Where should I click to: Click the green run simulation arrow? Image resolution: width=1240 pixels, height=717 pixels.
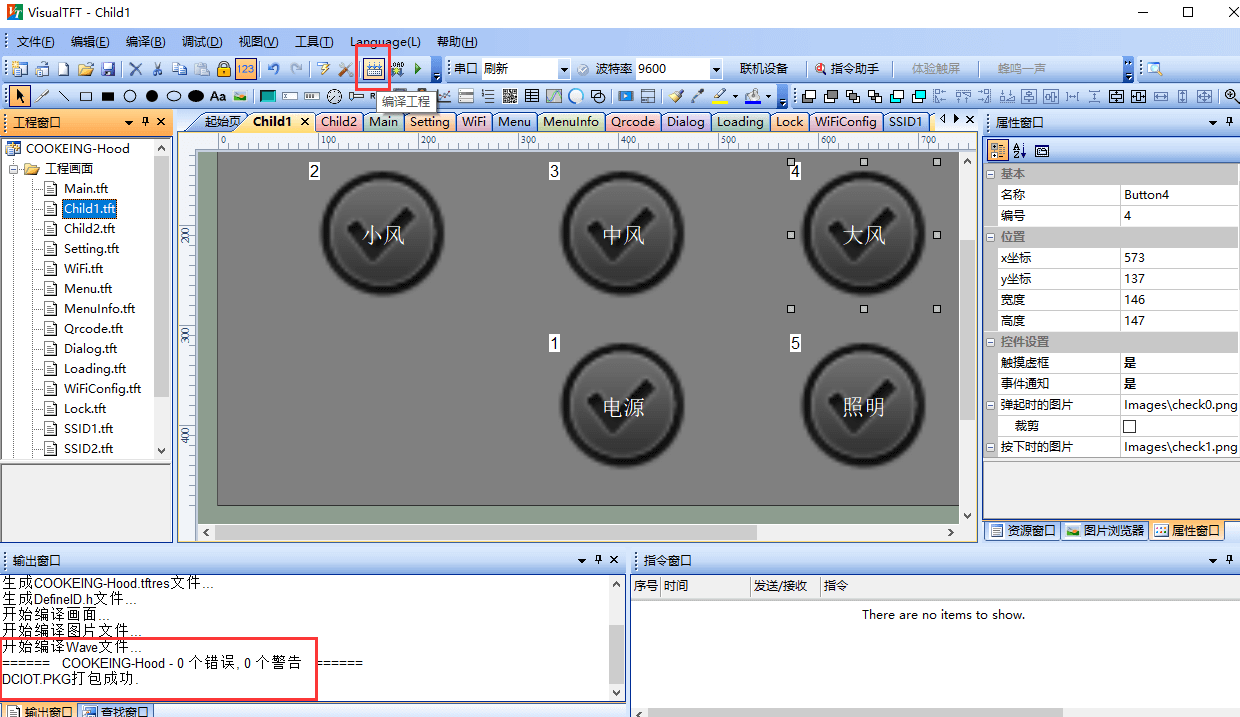coord(419,69)
